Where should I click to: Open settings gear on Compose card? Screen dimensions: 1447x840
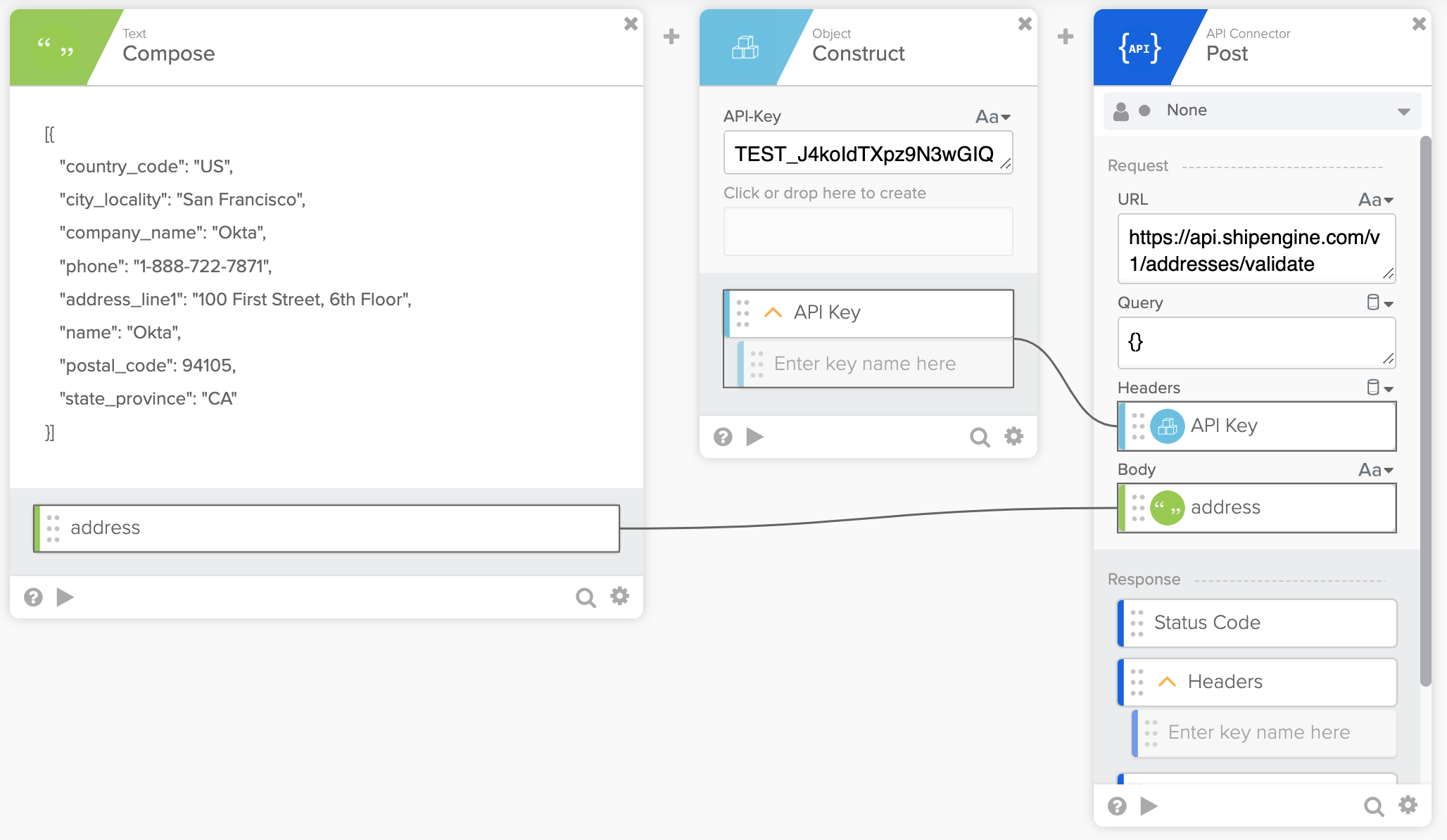pos(619,597)
